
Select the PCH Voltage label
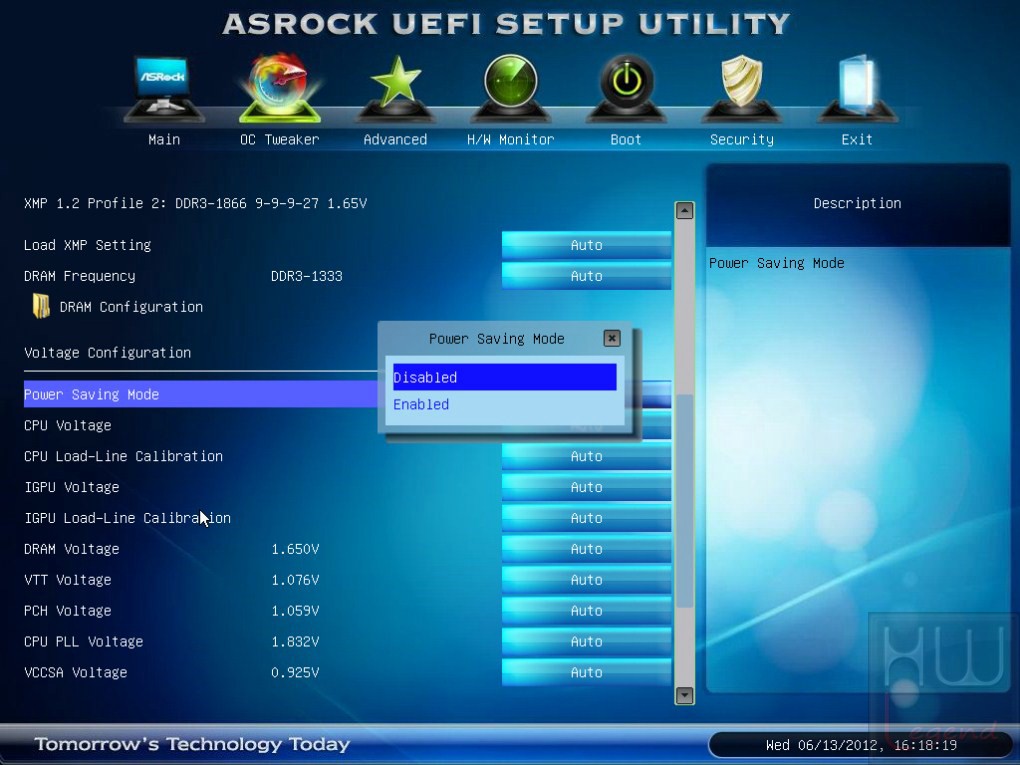68,611
